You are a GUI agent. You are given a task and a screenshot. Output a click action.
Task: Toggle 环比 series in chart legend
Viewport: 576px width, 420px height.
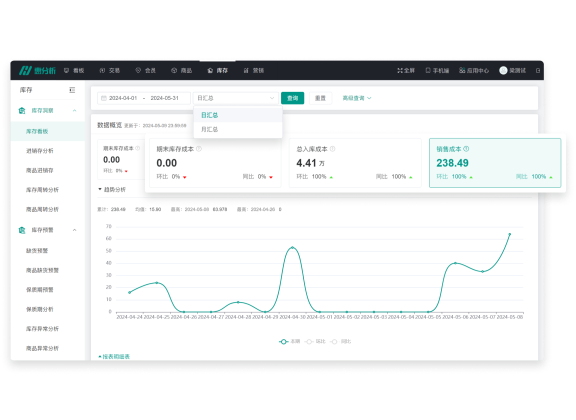click(315, 341)
